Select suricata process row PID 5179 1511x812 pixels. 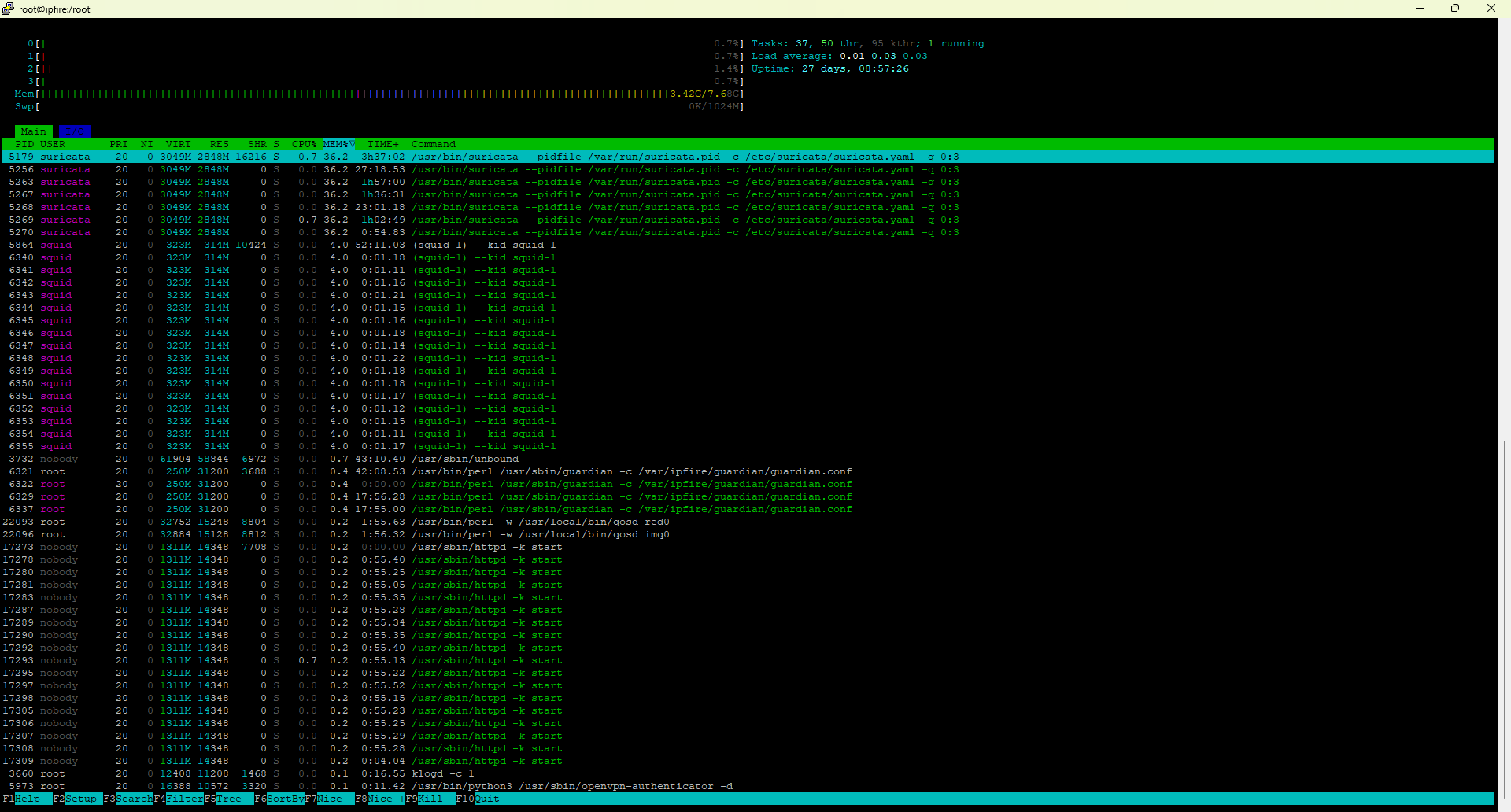tap(748, 157)
